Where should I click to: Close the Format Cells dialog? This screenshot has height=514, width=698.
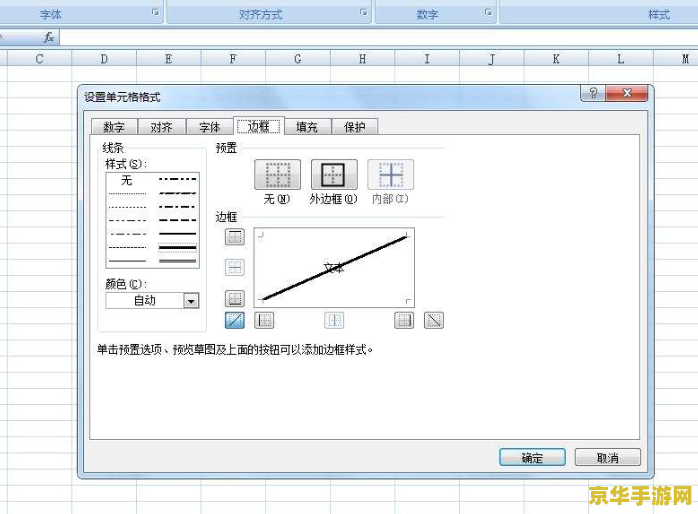627,93
